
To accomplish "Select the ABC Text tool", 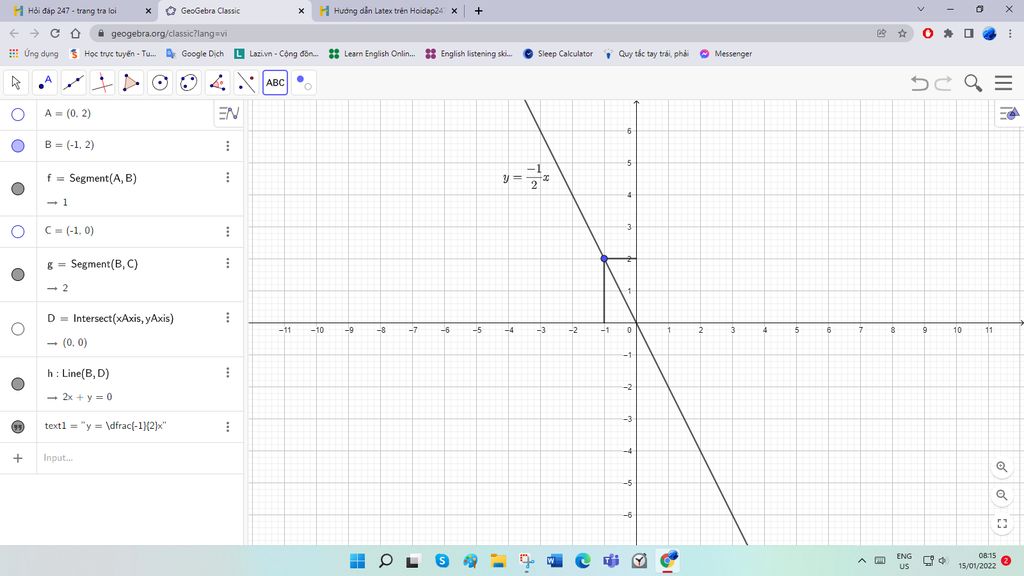I will [x=275, y=83].
